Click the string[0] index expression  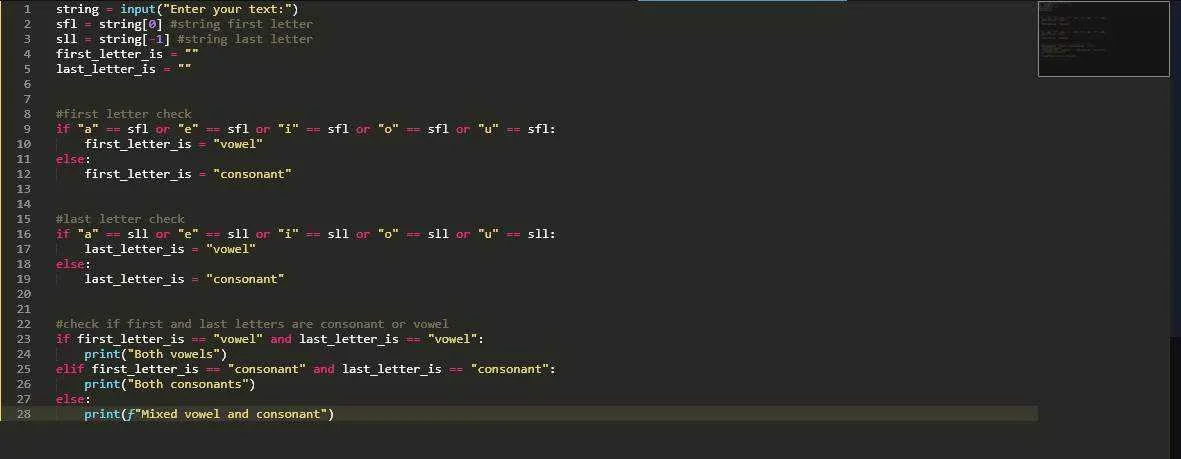point(130,24)
